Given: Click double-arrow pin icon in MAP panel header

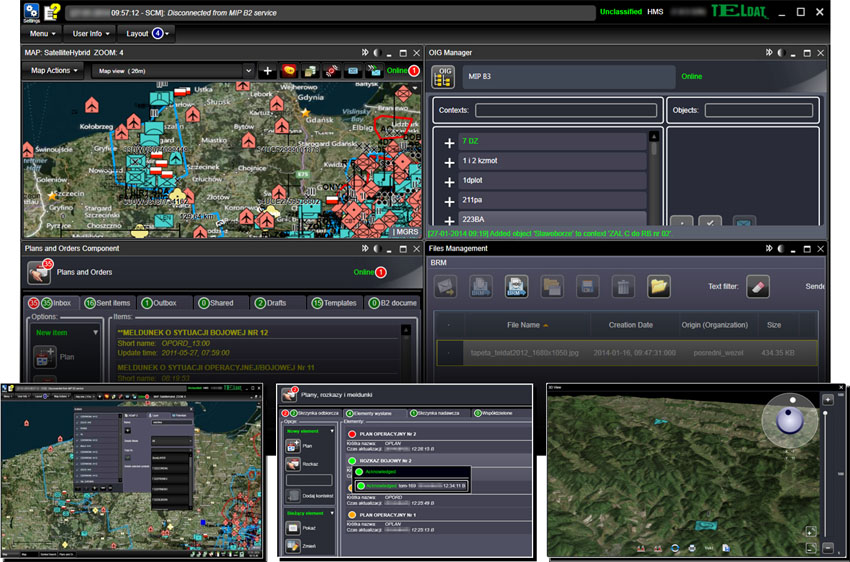Looking at the screenshot, I should (x=365, y=53).
